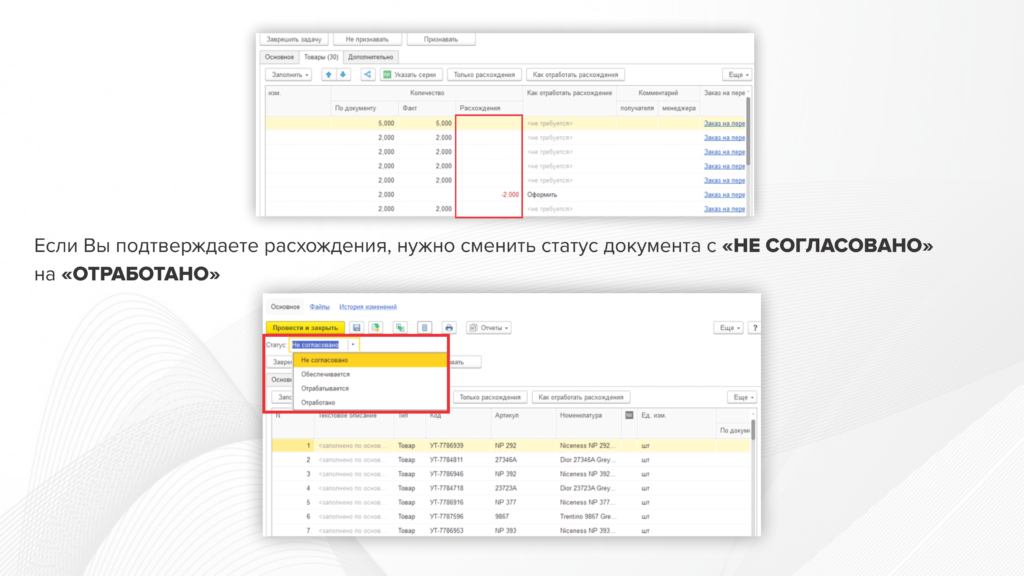Open the 'Еще' menu in the upper screenshot
Image resolution: width=1024 pixels, height=576 pixels.
coord(737,74)
